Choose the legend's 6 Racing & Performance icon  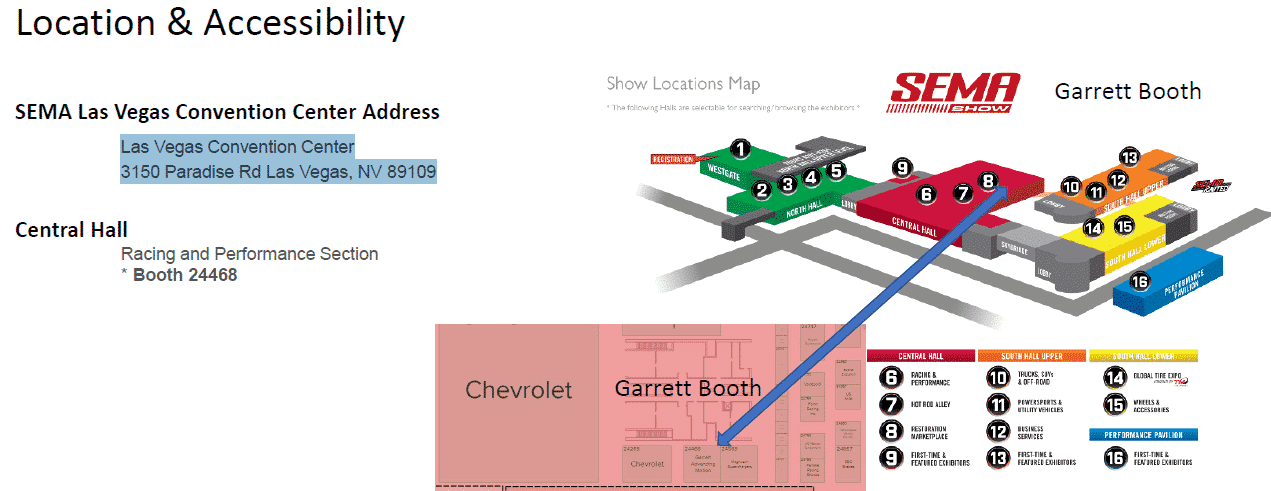pyautogui.click(x=891, y=378)
